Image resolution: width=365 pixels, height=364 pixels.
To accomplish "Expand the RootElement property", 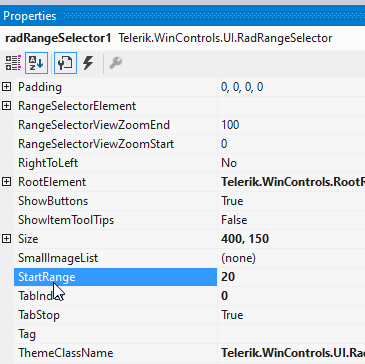I will [x=6, y=182].
